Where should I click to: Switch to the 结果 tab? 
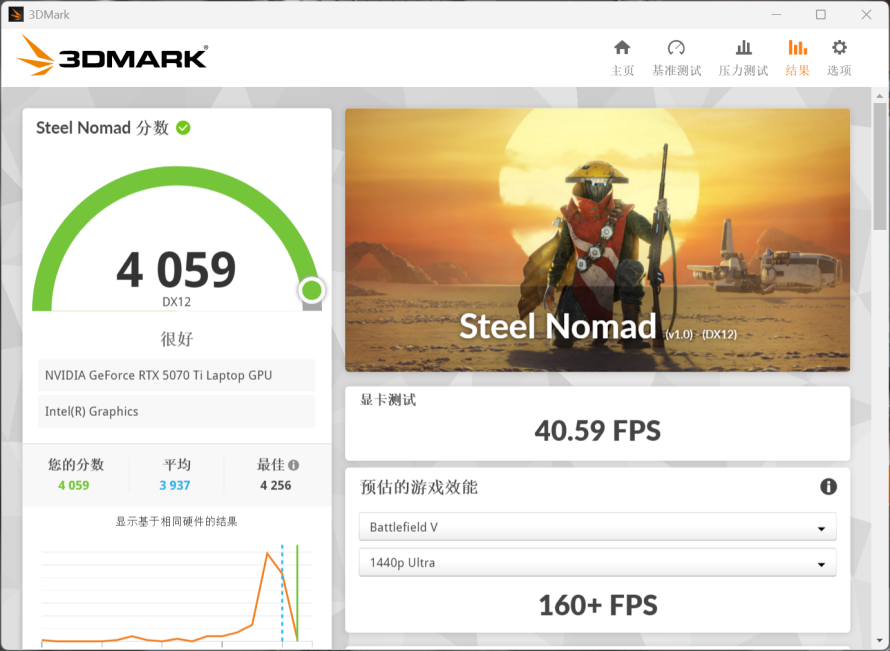(x=797, y=57)
